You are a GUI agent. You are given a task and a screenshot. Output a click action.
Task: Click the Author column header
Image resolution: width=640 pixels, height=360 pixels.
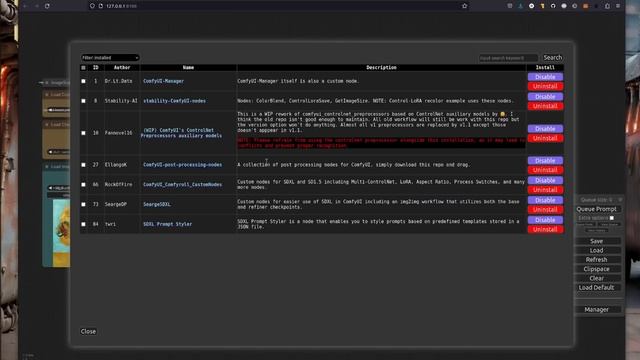pyautogui.click(x=122, y=68)
